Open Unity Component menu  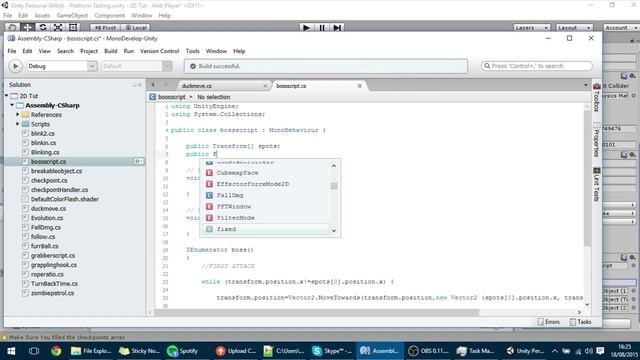(109, 16)
